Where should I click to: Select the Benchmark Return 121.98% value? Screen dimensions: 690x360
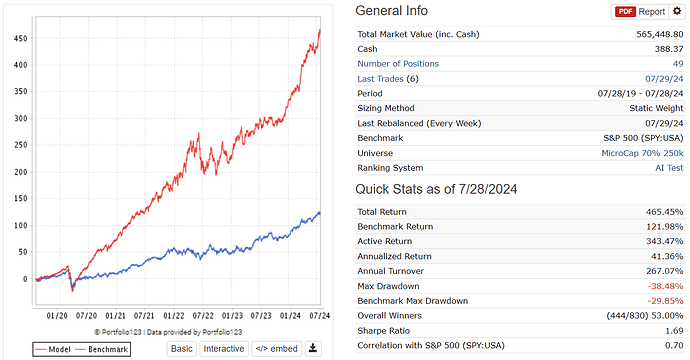point(664,227)
